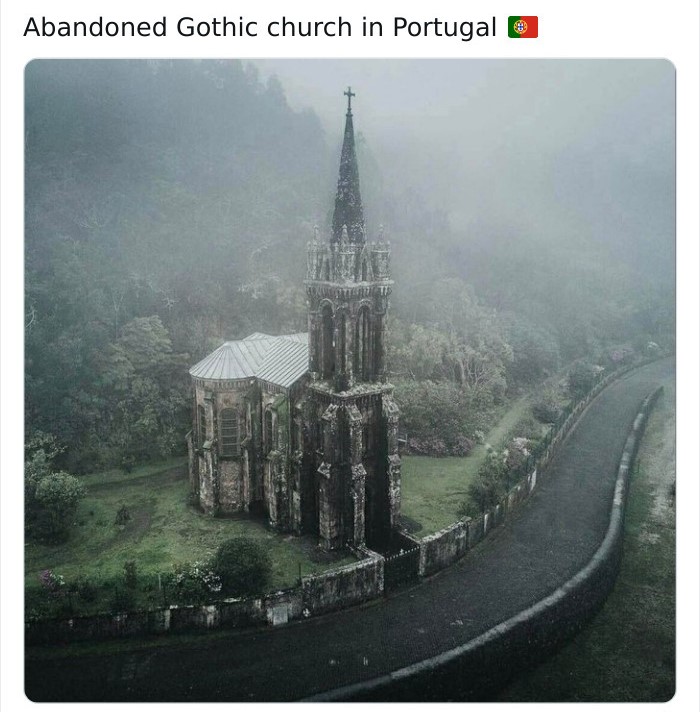The image size is (700, 712).
Task: Click the arched bell tower openings
Action: [x=346, y=337]
